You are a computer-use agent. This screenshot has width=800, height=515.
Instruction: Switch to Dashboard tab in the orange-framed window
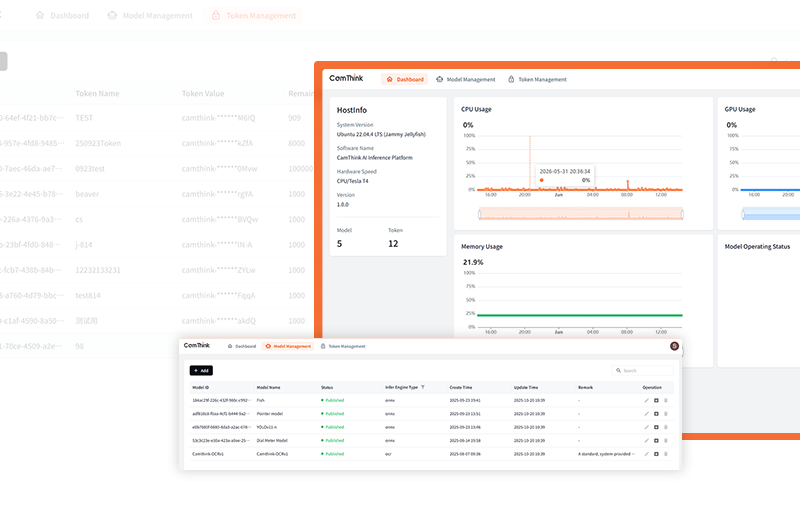click(405, 79)
